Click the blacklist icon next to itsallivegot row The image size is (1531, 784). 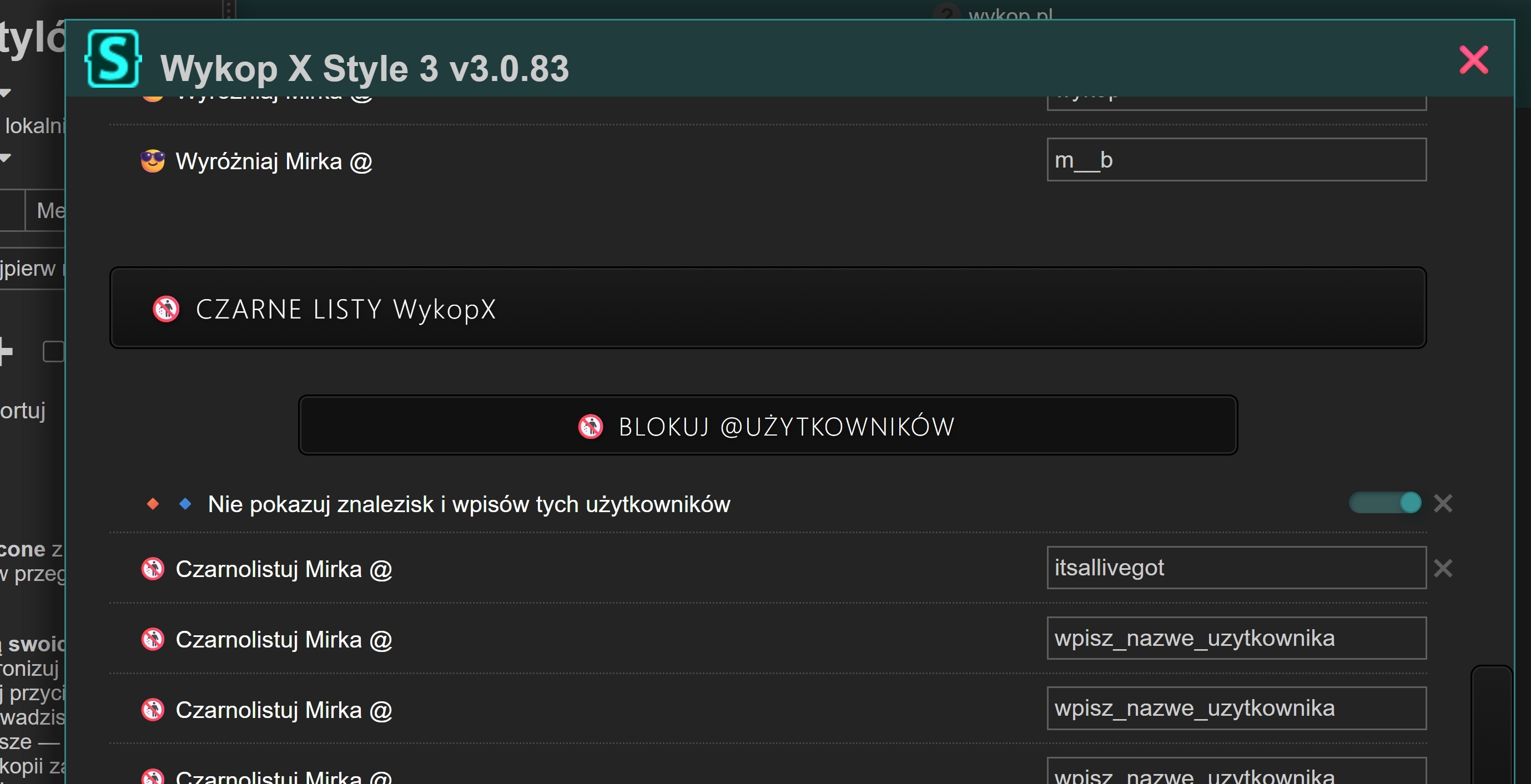click(x=153, y=568)
